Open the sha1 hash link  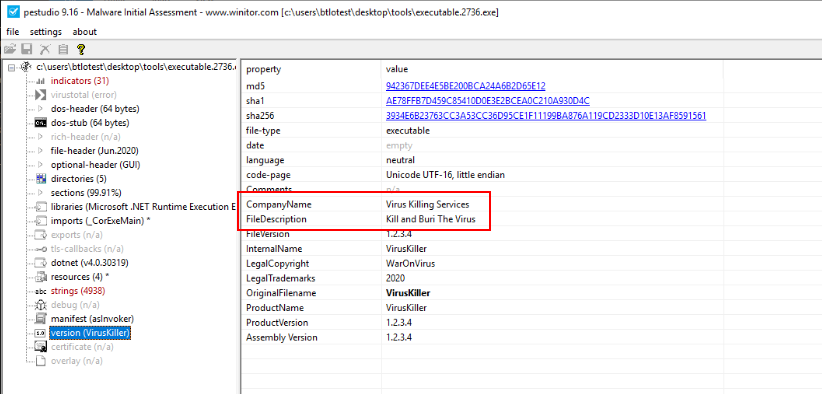(488, 101)
